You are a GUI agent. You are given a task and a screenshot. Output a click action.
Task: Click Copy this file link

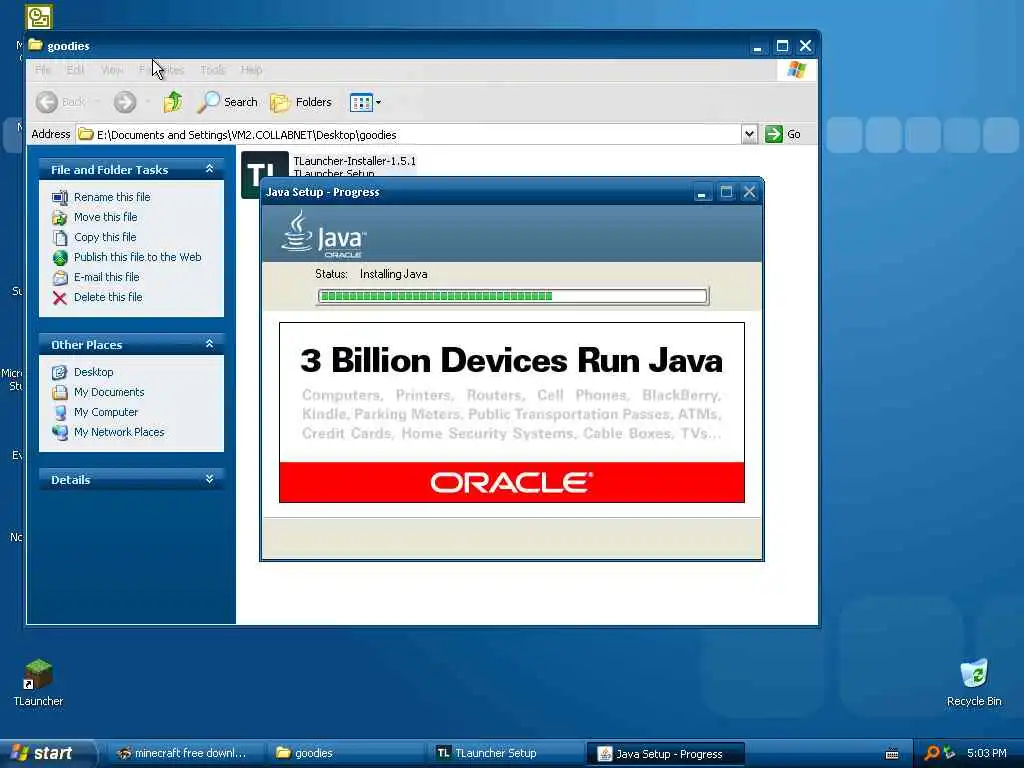pyautogui.click(x=104, y=237)
